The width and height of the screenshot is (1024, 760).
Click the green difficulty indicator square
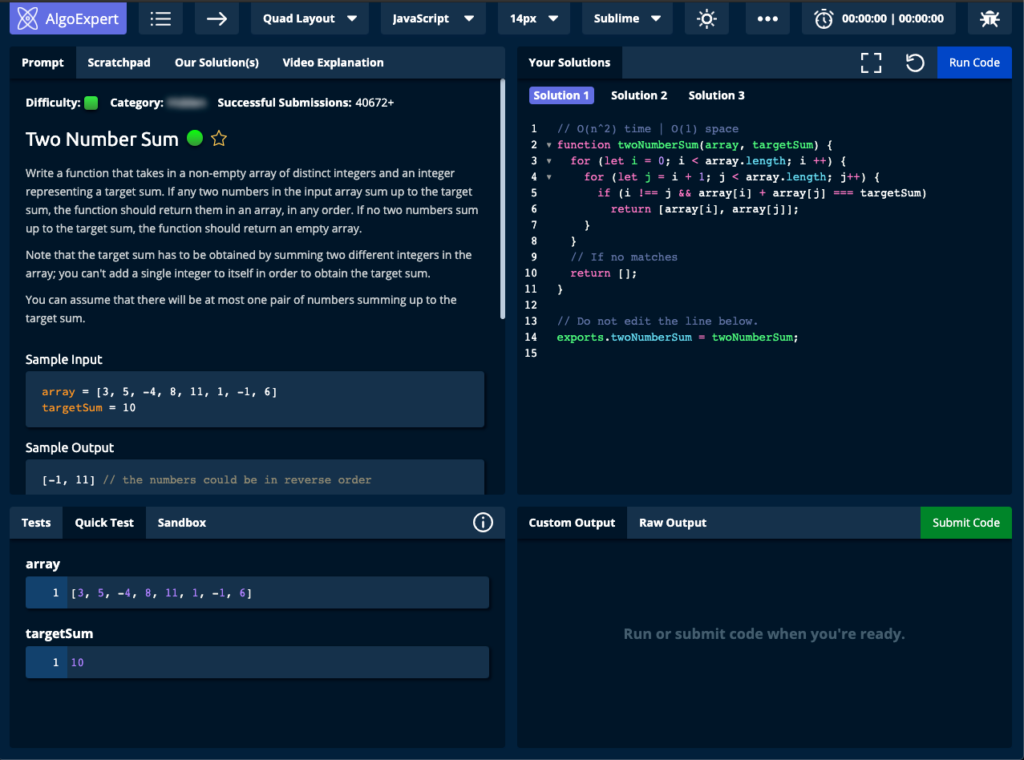point(91,103)
